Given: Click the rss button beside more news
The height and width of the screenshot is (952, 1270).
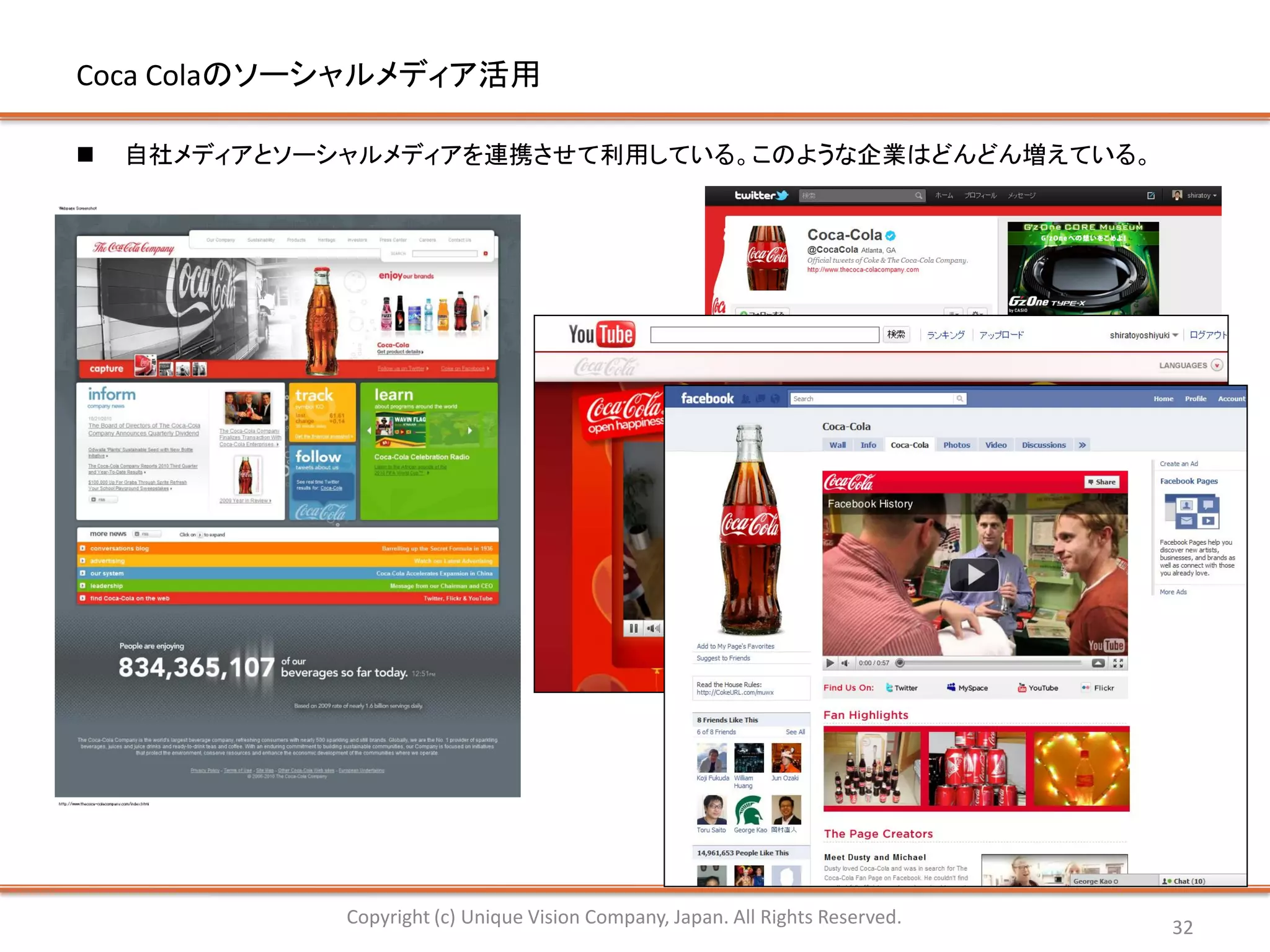Looking at the screenshot, I should [147, 534].
